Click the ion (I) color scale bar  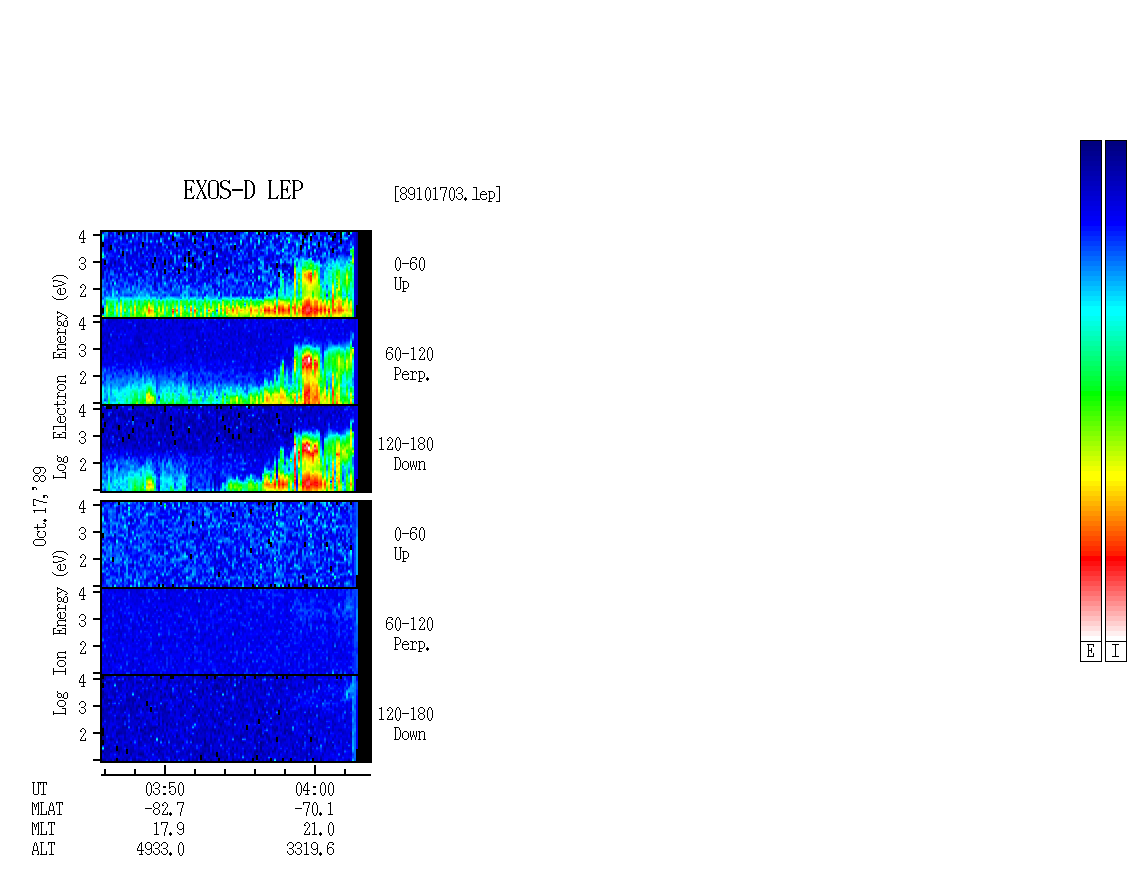tap(1116, 390)
